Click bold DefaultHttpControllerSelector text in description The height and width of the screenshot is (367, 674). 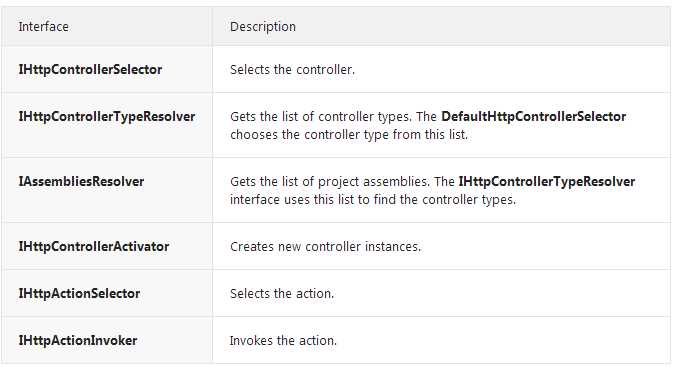pyautogui.click(x=533, y=116)
